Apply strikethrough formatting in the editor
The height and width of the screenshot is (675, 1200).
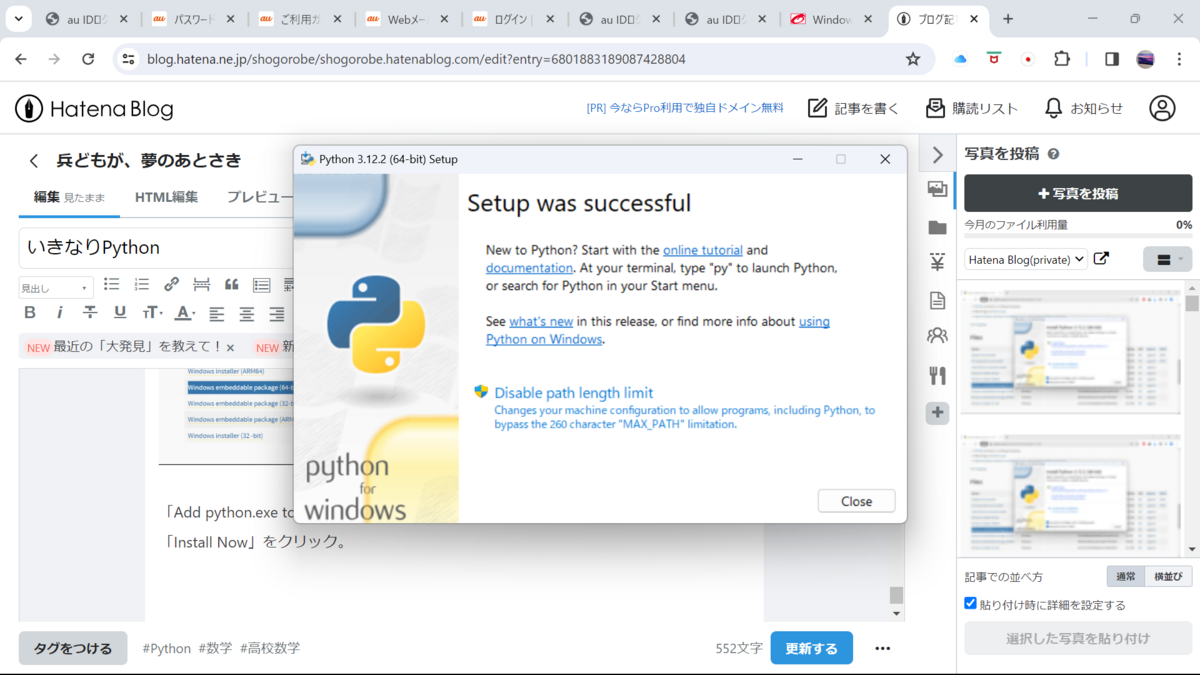tap(90, 313)
